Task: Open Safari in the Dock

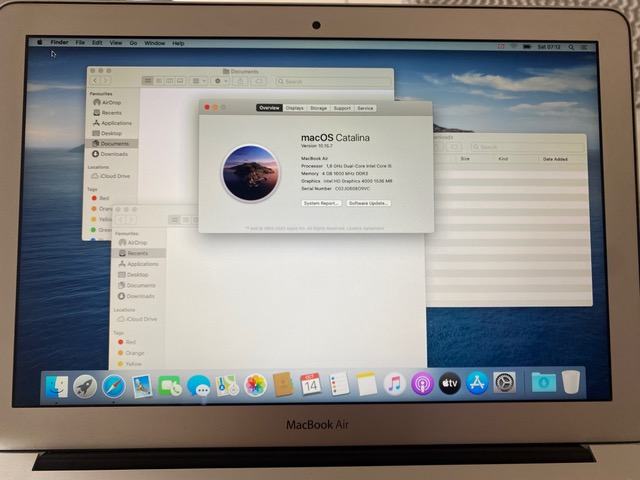Action: [x=113, y=386]
